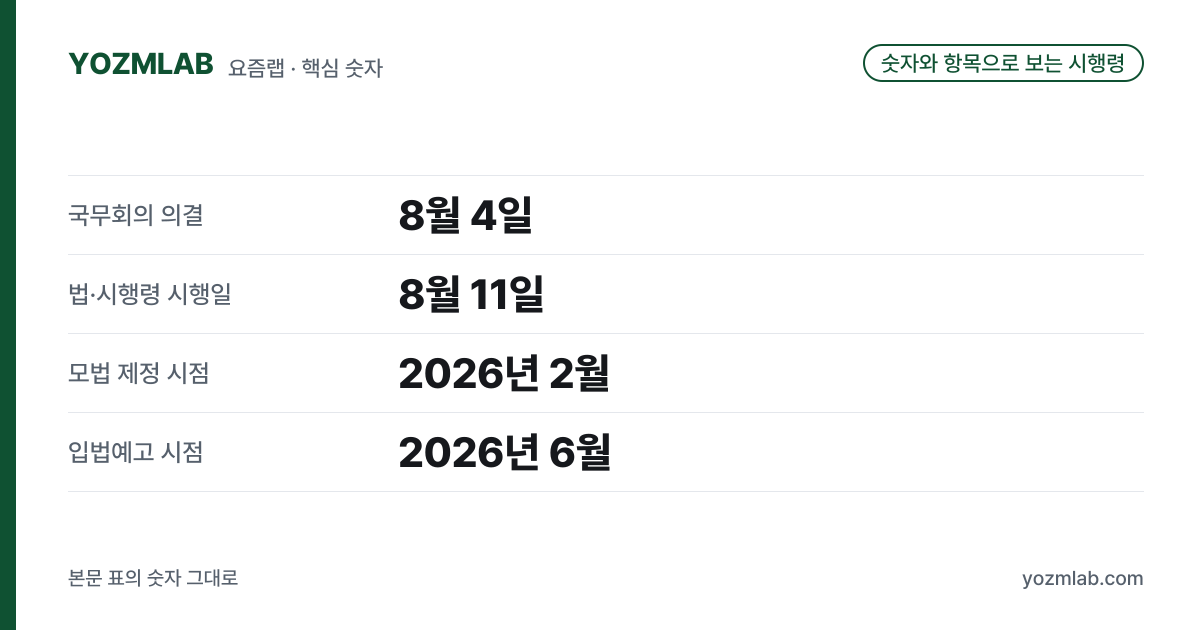1200x630 pixels.
Task: Click the number 11 in 시행일 row
Action: (x=491, y=294)
